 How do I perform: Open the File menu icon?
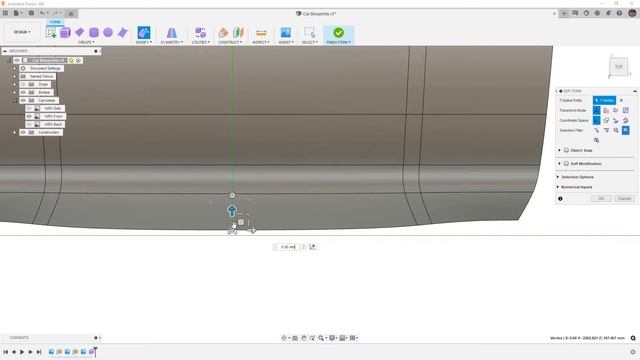pyautogui.click(x=17, y=13)
